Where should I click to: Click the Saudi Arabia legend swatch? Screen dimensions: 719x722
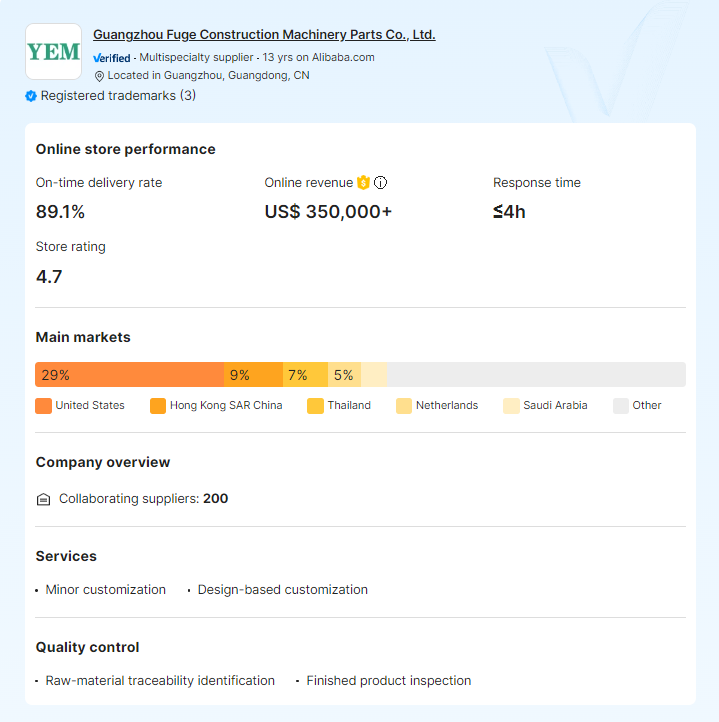[x=511, y=406]
